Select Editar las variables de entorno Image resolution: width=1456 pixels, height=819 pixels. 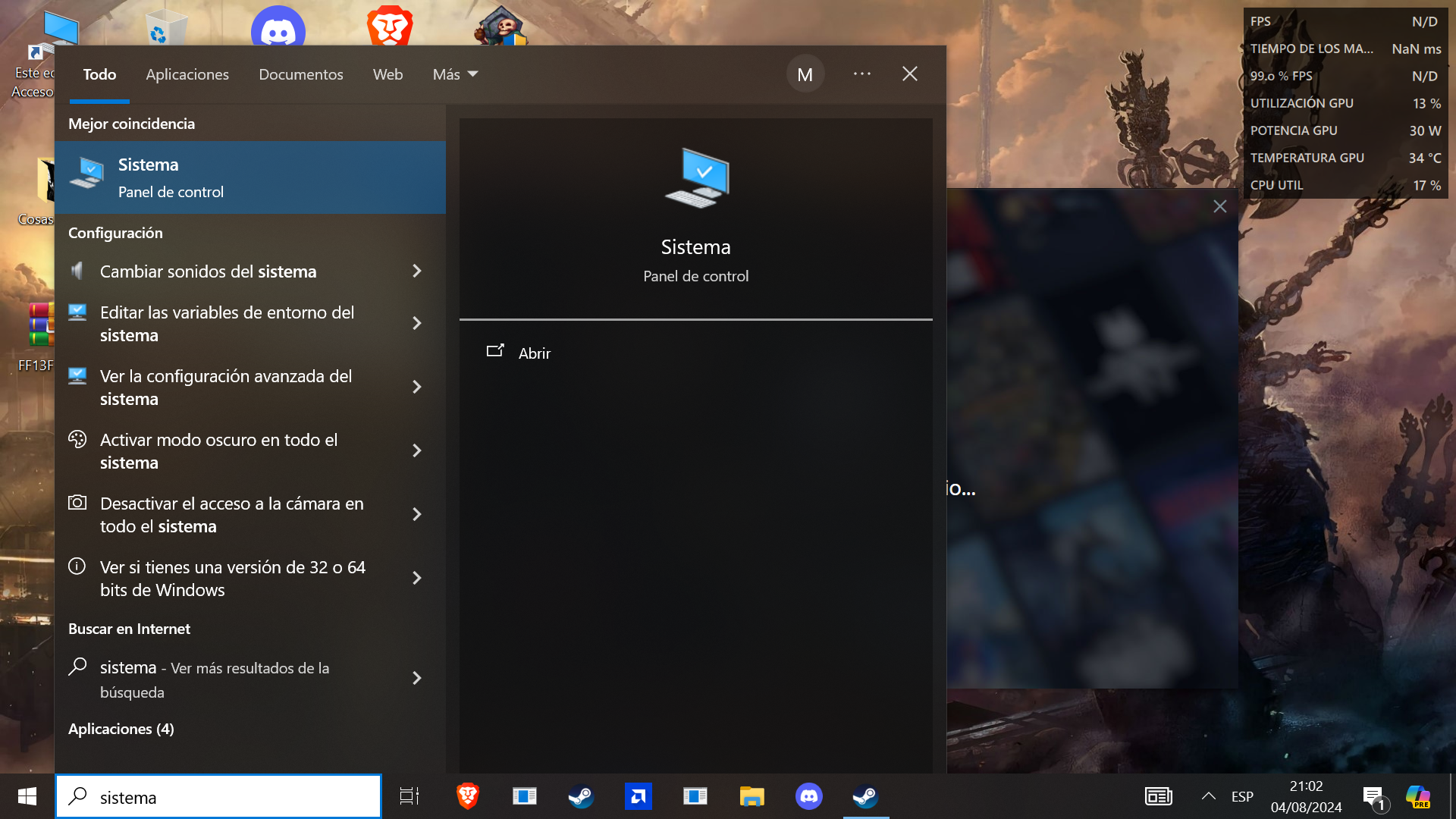pyautogui.click(x=227, y=324)
